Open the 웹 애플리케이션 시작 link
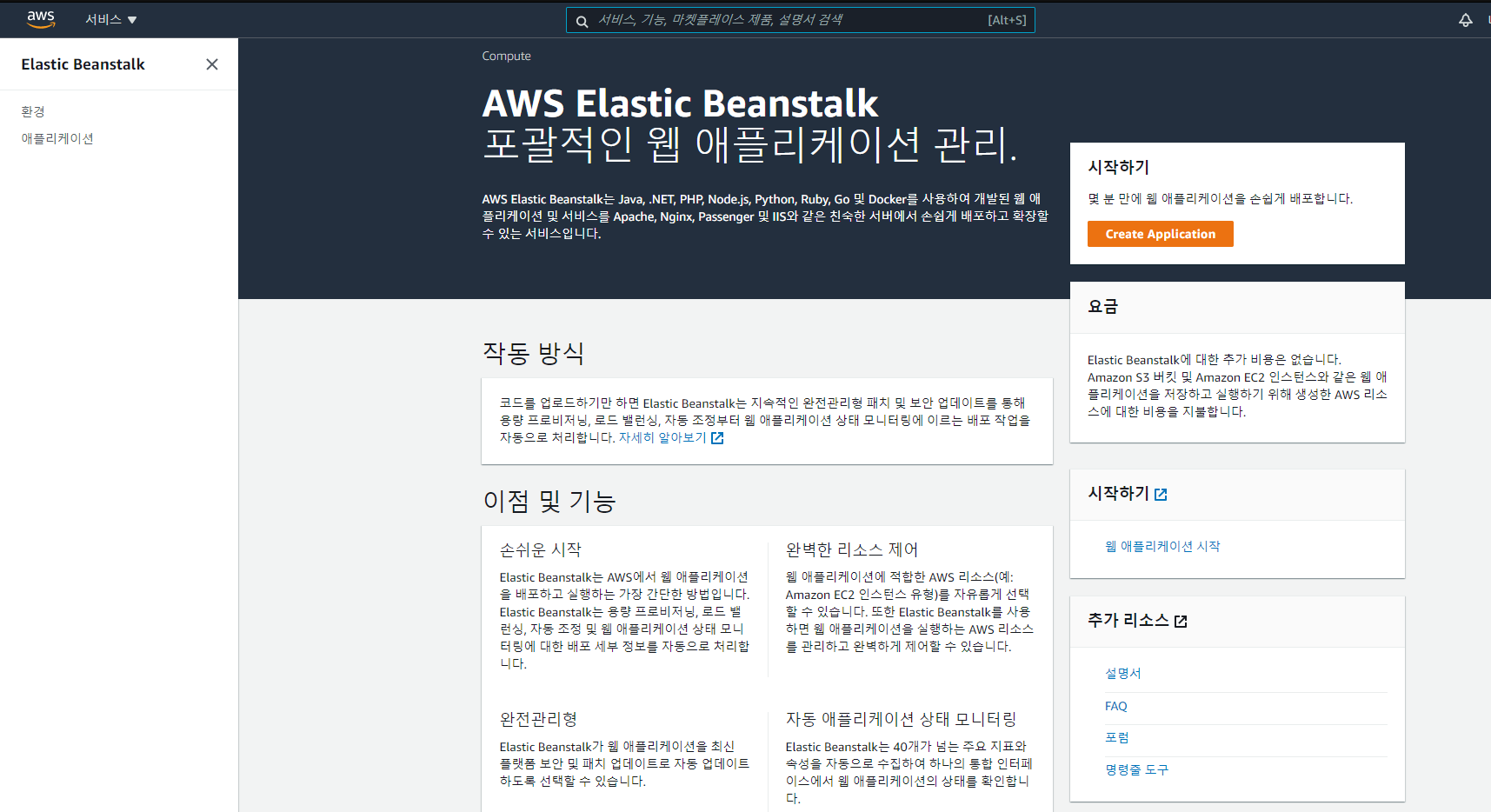 [1162, 546]
